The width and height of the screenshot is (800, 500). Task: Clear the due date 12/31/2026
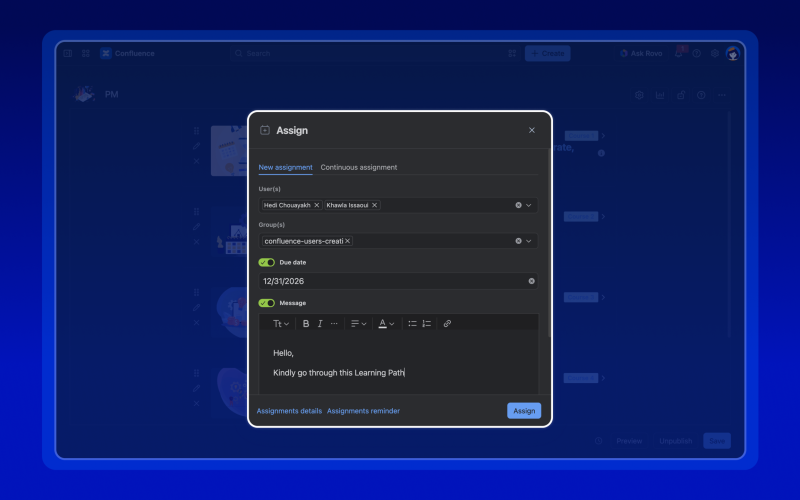pyautogui.click(x=532, y=281)
